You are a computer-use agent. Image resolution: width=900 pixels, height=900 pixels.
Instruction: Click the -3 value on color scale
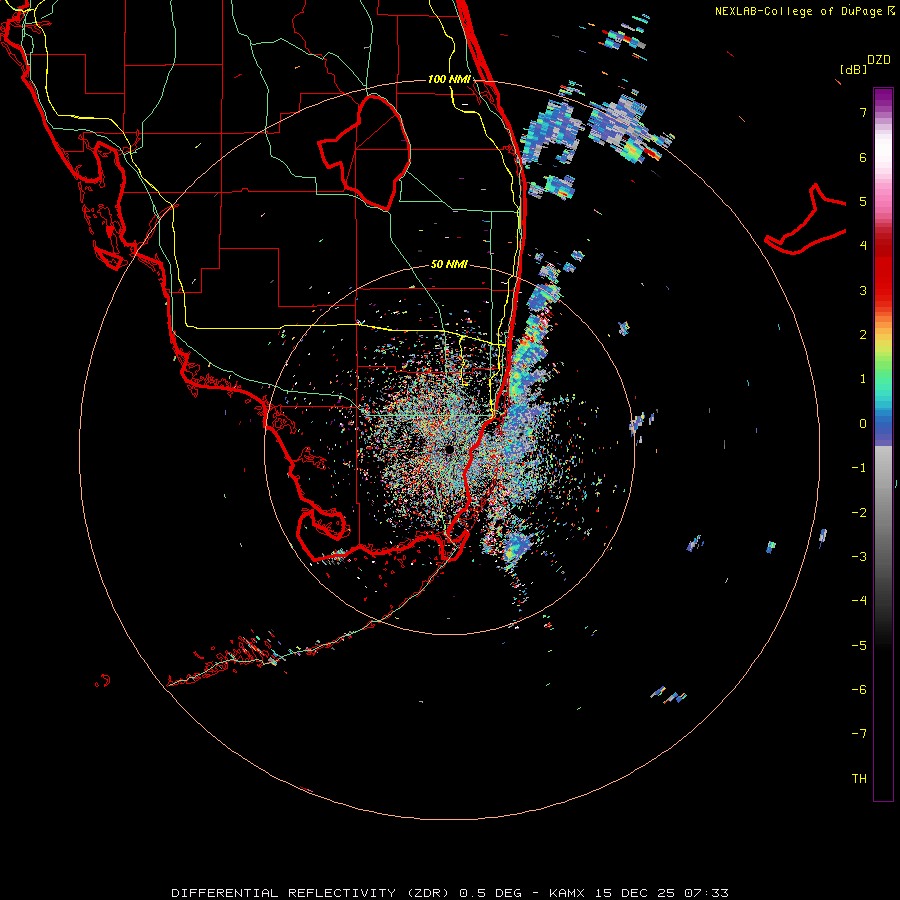859,556
